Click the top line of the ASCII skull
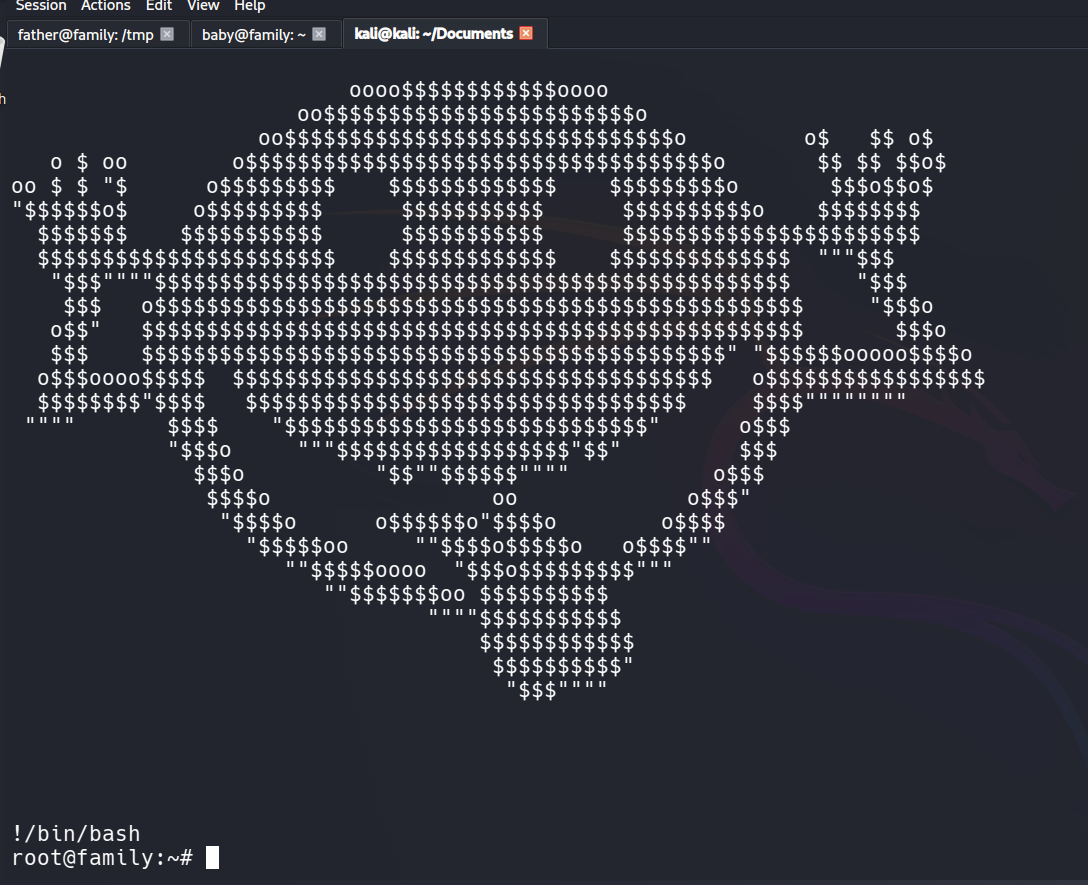The width and height of the screenshot is (1088, 885). [x=478, y=91]
